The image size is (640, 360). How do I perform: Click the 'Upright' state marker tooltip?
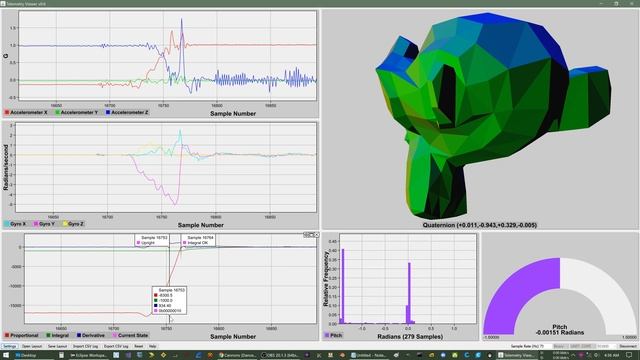pyautogui.click(x=151, y=240)
